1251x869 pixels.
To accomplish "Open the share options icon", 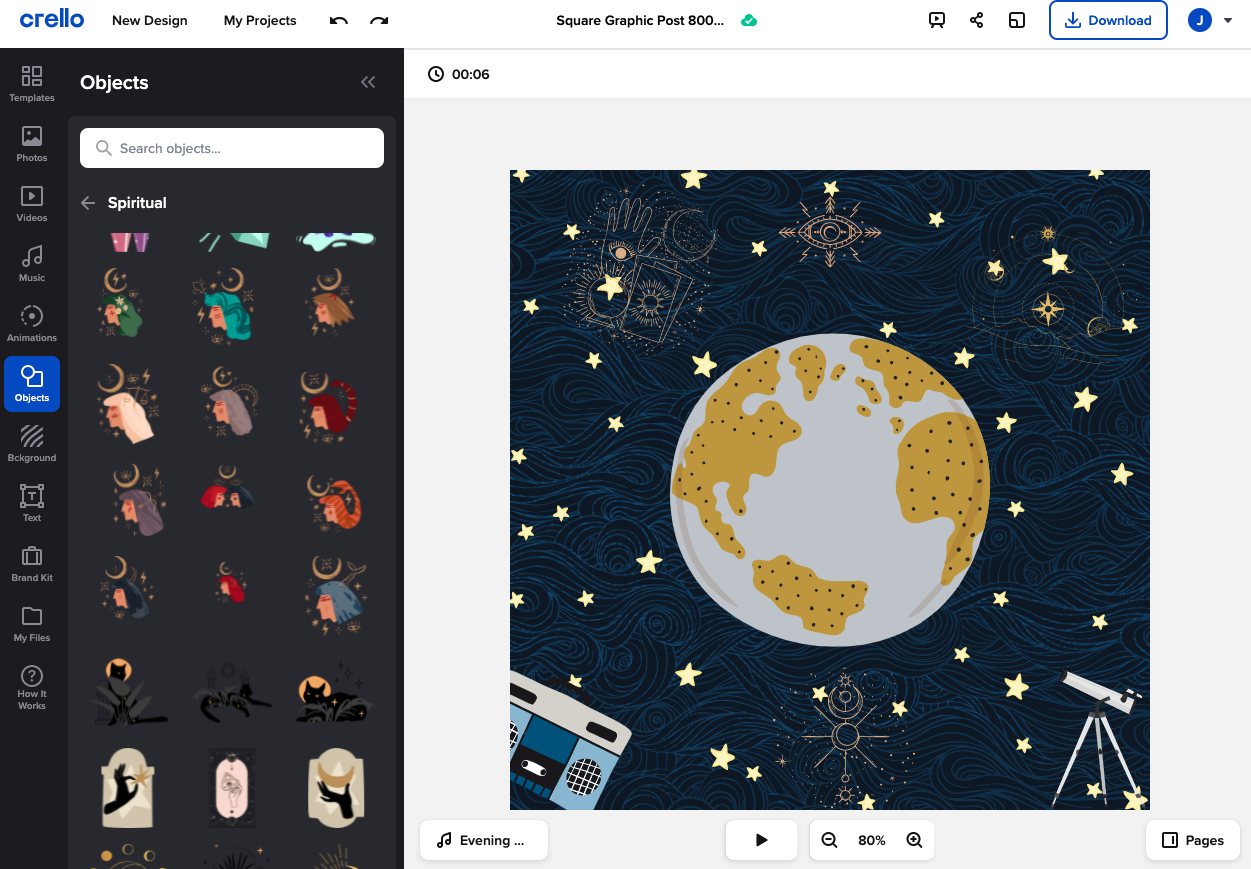I will (x=977, y=20).
